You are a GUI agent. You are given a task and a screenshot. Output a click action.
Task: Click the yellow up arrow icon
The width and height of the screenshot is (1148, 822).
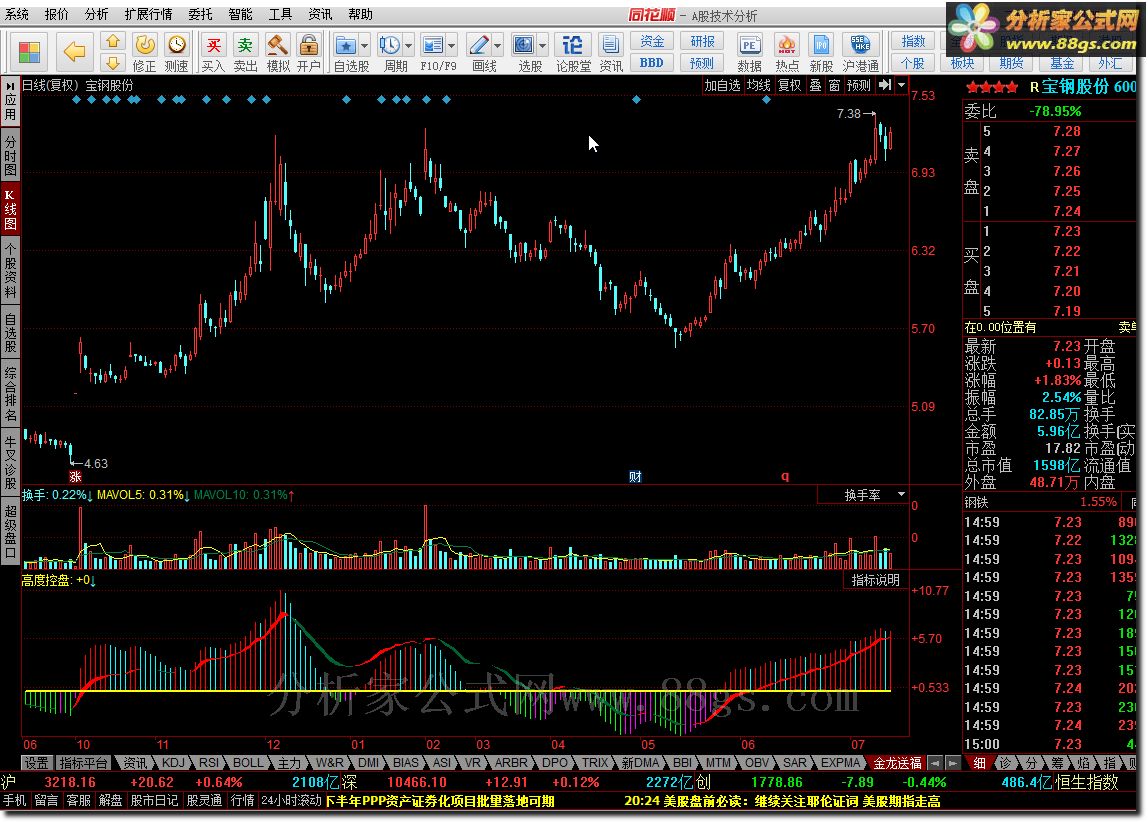113,41
